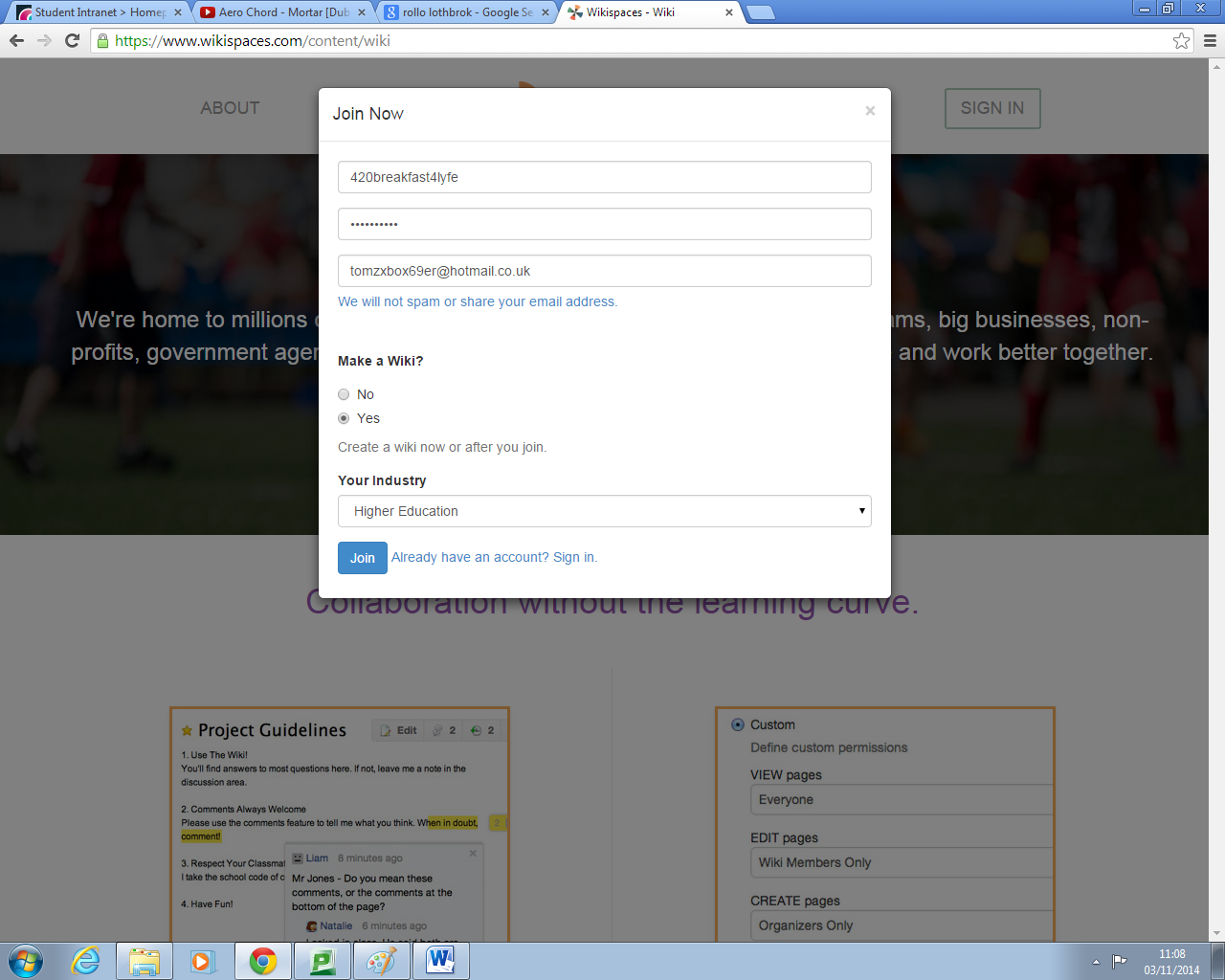This screenshot has height=980, width=1225.
Task: Close the Student Intranet tab
Action: point(178,12)
